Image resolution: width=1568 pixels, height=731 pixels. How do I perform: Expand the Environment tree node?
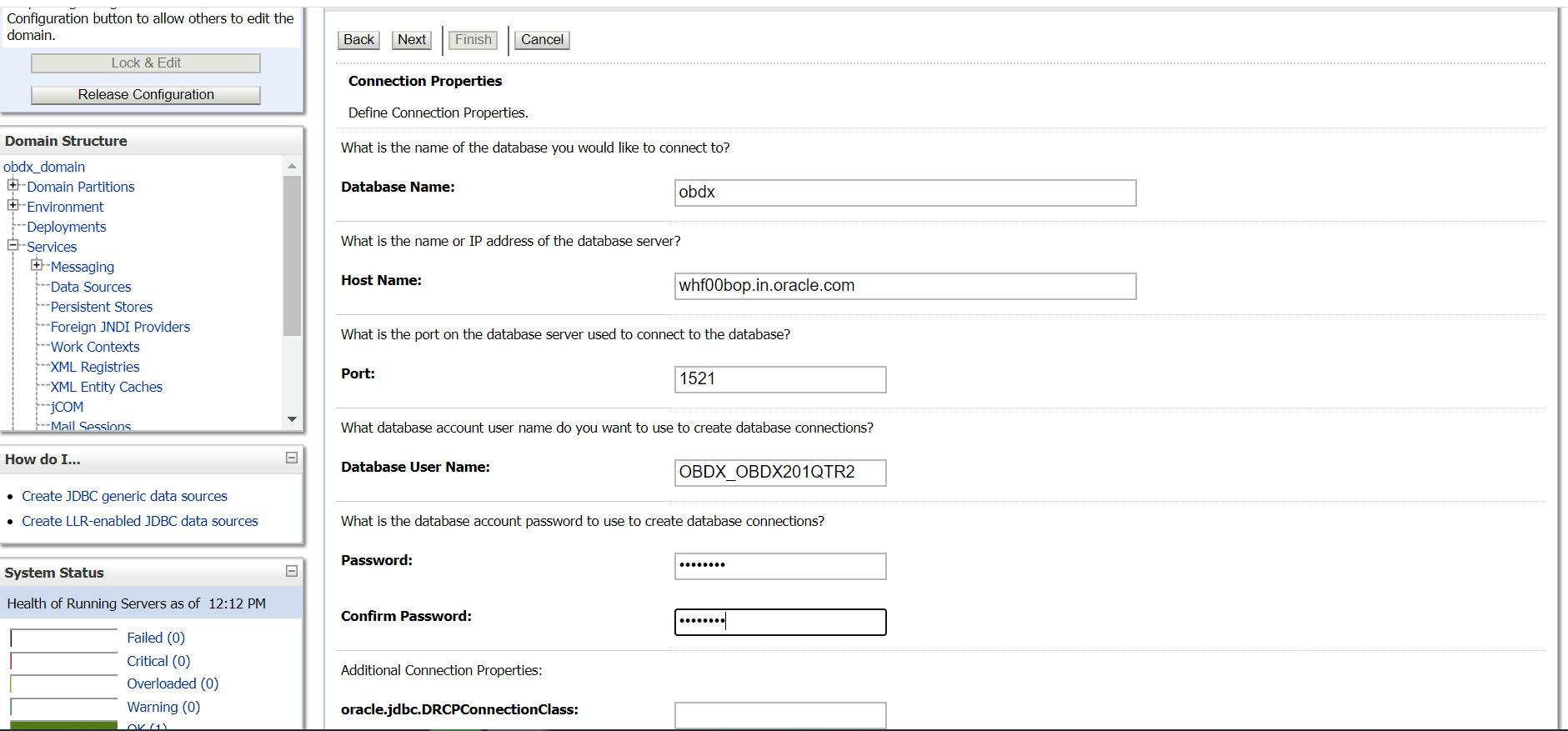point(13,205)
